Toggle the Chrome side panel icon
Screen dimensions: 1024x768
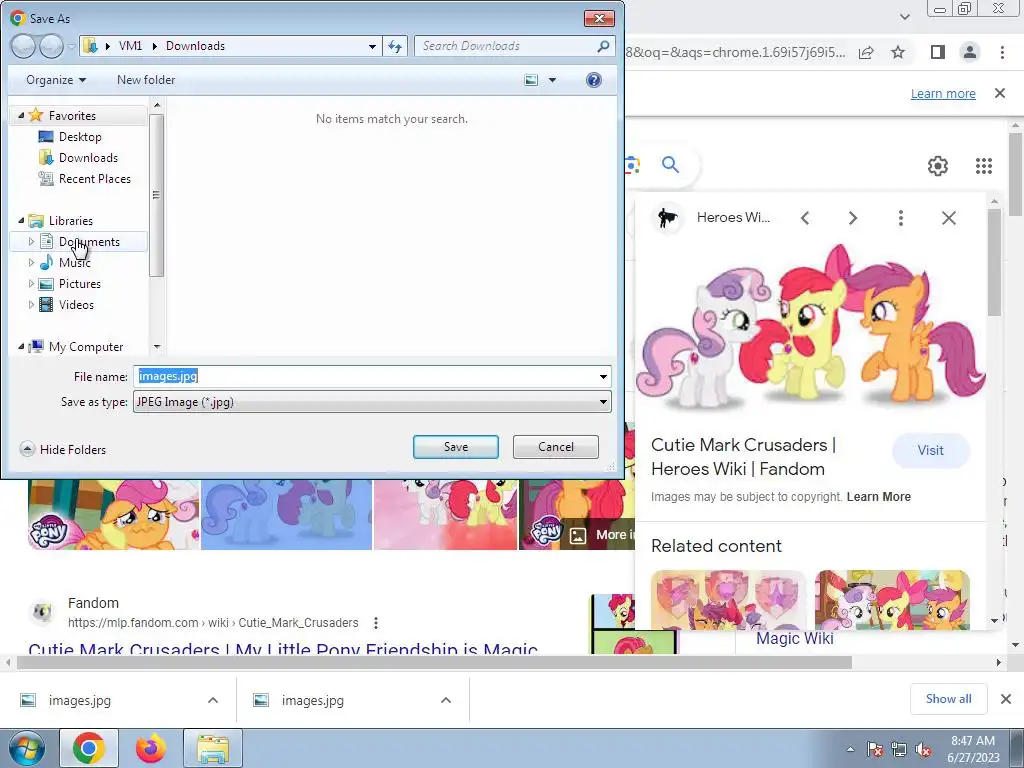coord(938,52)
